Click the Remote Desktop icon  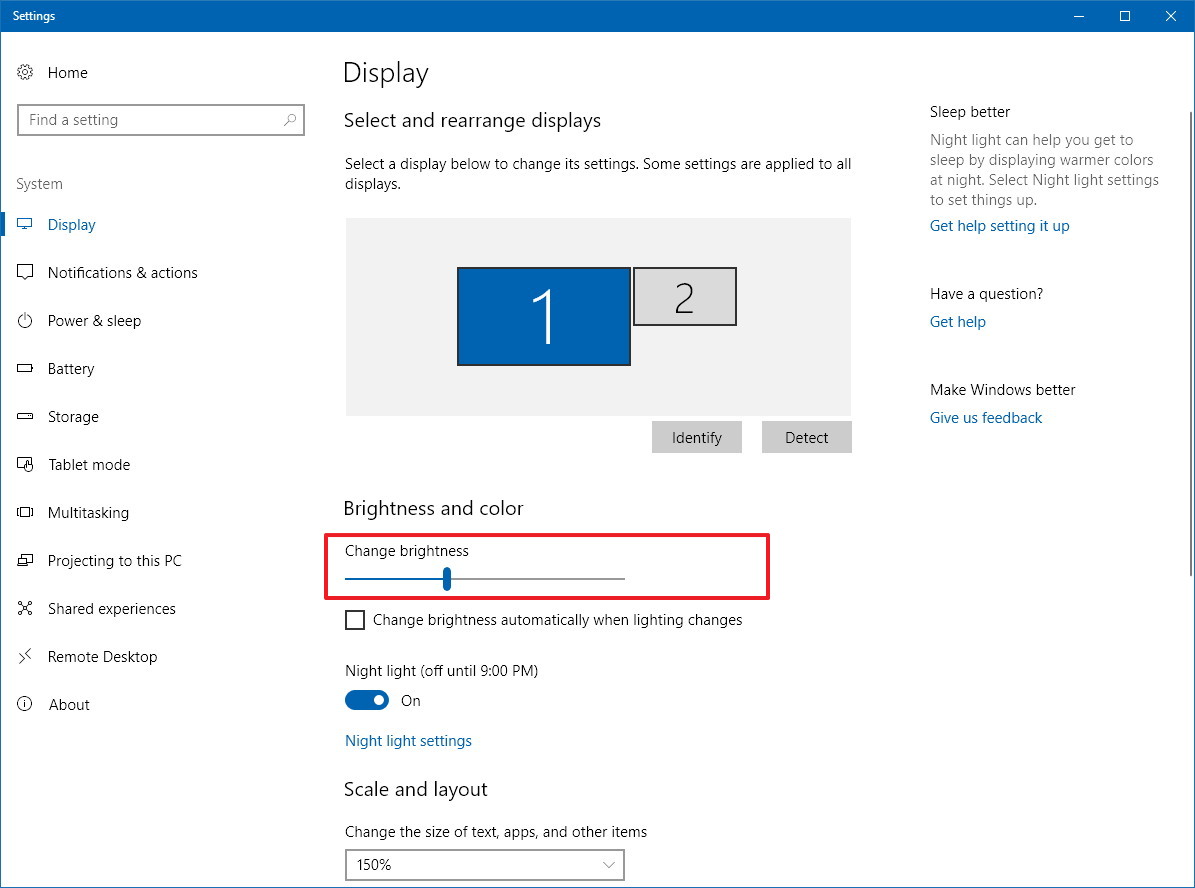click(x=25, y=656)
